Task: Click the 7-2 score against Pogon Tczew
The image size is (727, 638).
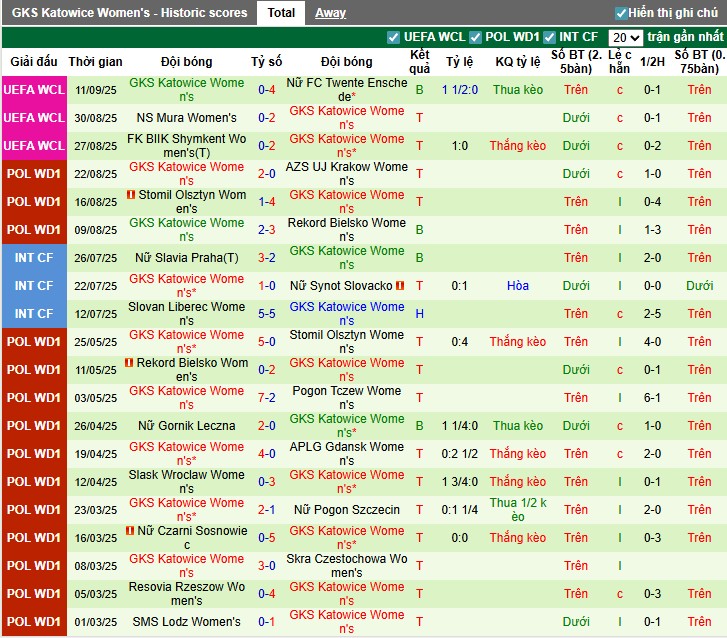Action: (x=267, y=398)
